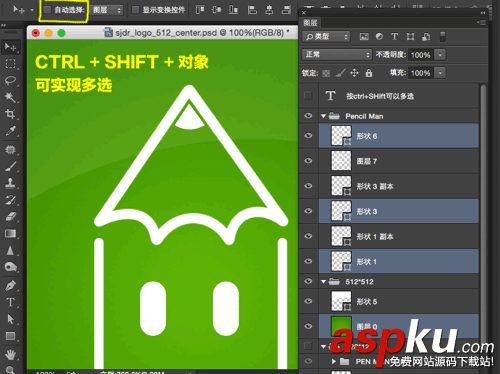
Task: Hide layer 形状 1 副本
Action: click(308, 236)
